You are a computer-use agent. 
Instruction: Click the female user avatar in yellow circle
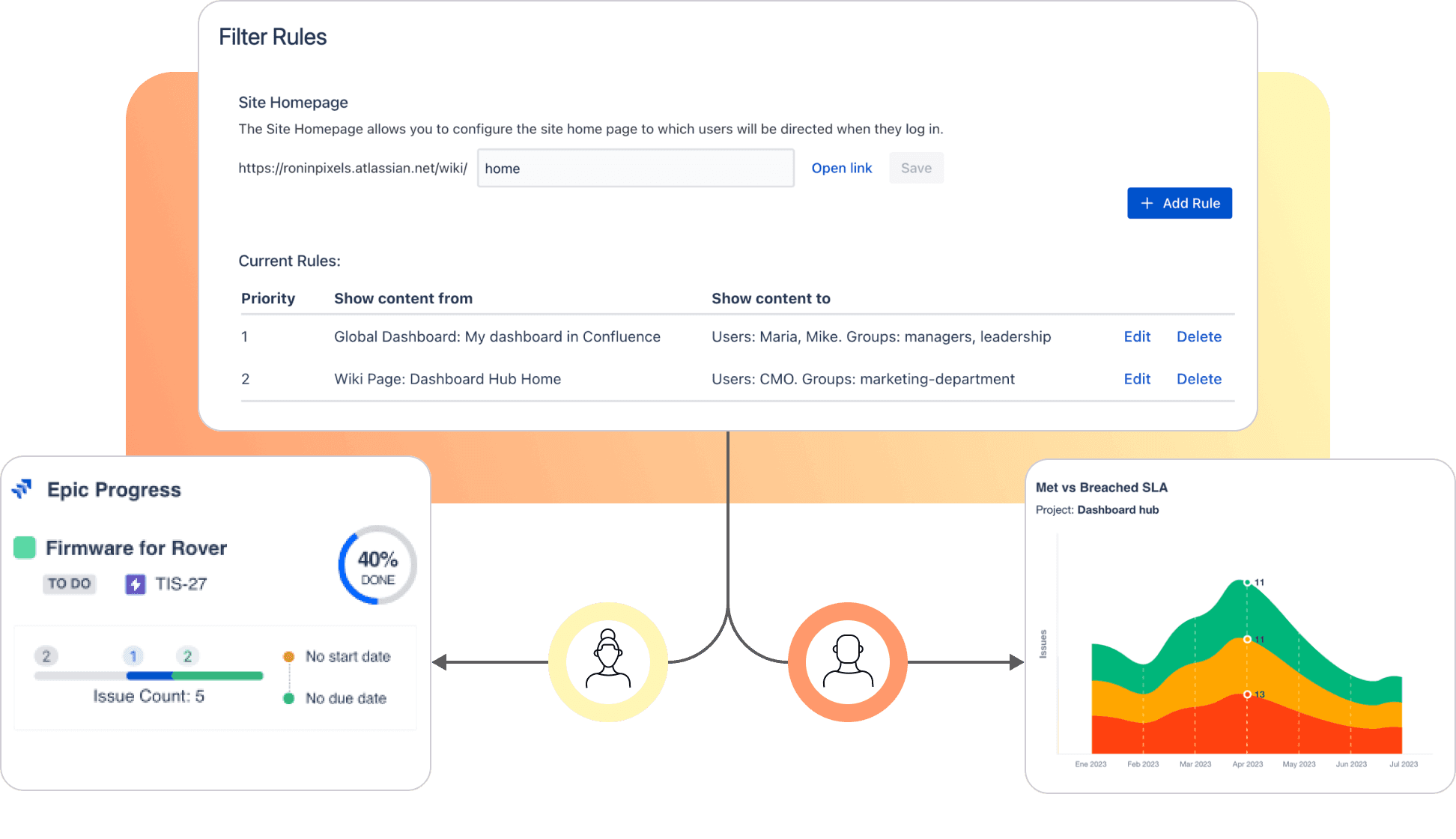608,662
